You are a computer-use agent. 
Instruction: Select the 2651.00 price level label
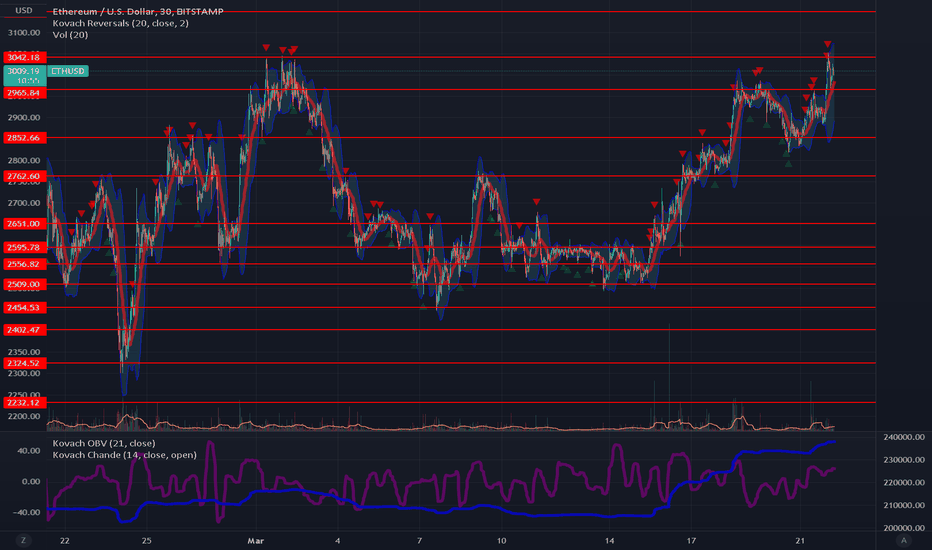(24, 224)
